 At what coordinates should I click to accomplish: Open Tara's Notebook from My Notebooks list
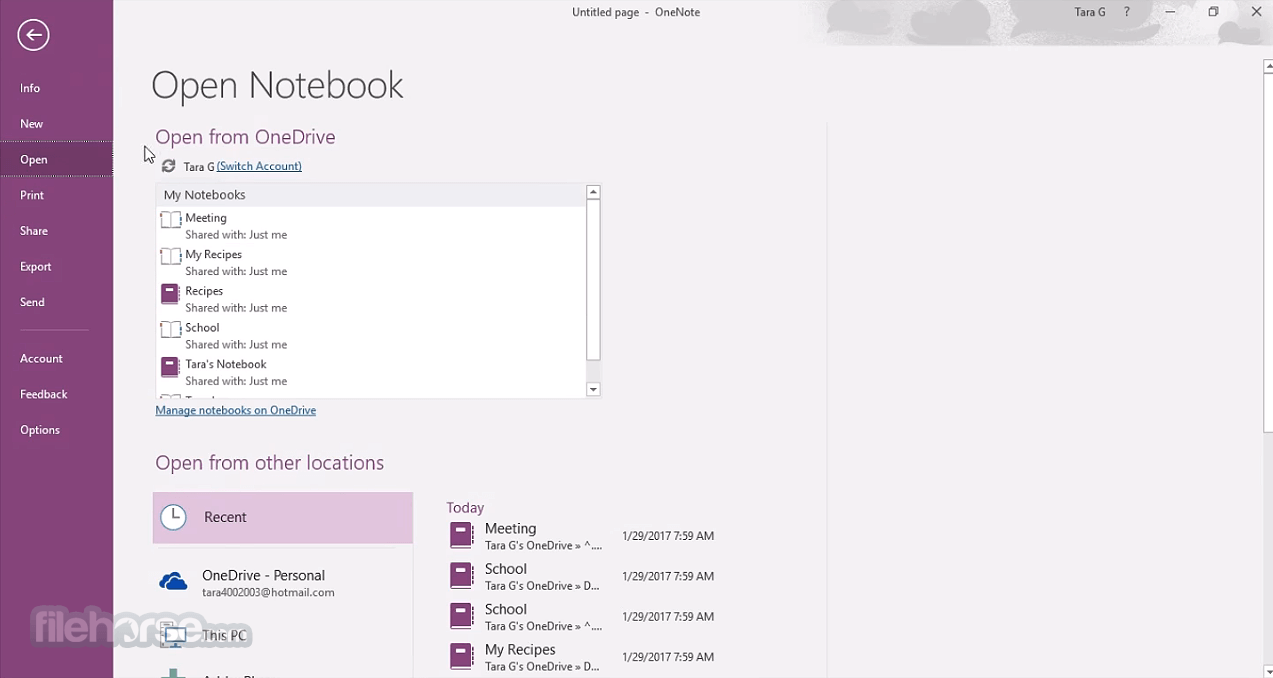pyautogui.click(x=371, y=372)
